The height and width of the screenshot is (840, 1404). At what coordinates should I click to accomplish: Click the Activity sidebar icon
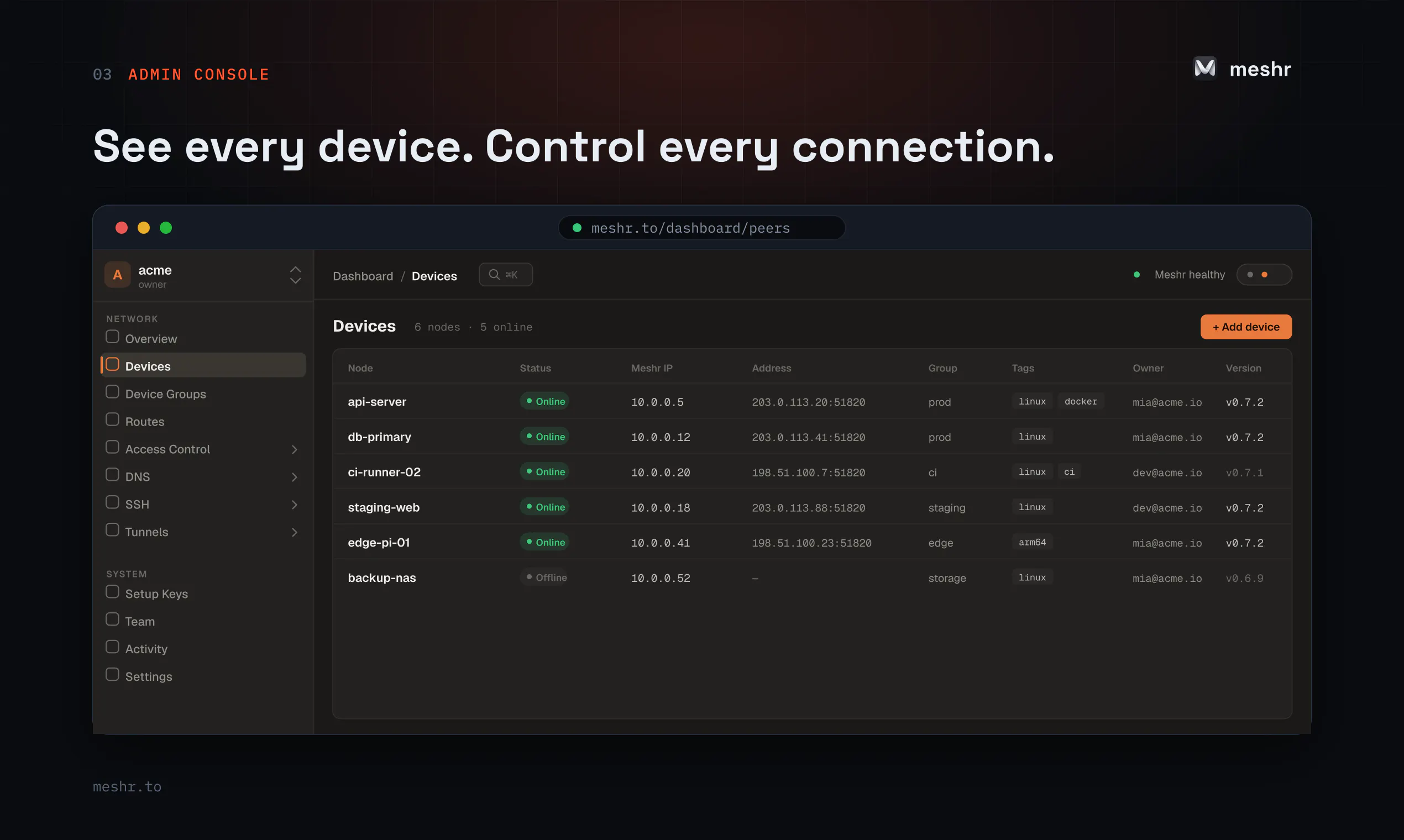(112, 648)
